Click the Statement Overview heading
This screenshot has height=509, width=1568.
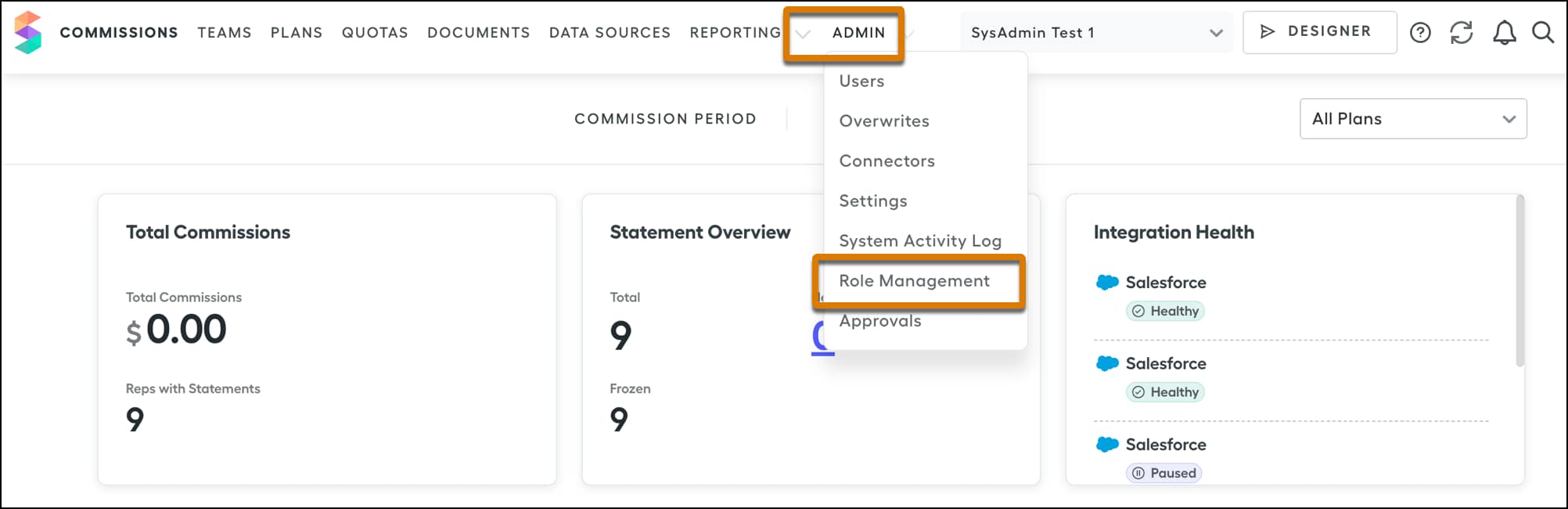point(700,232)
